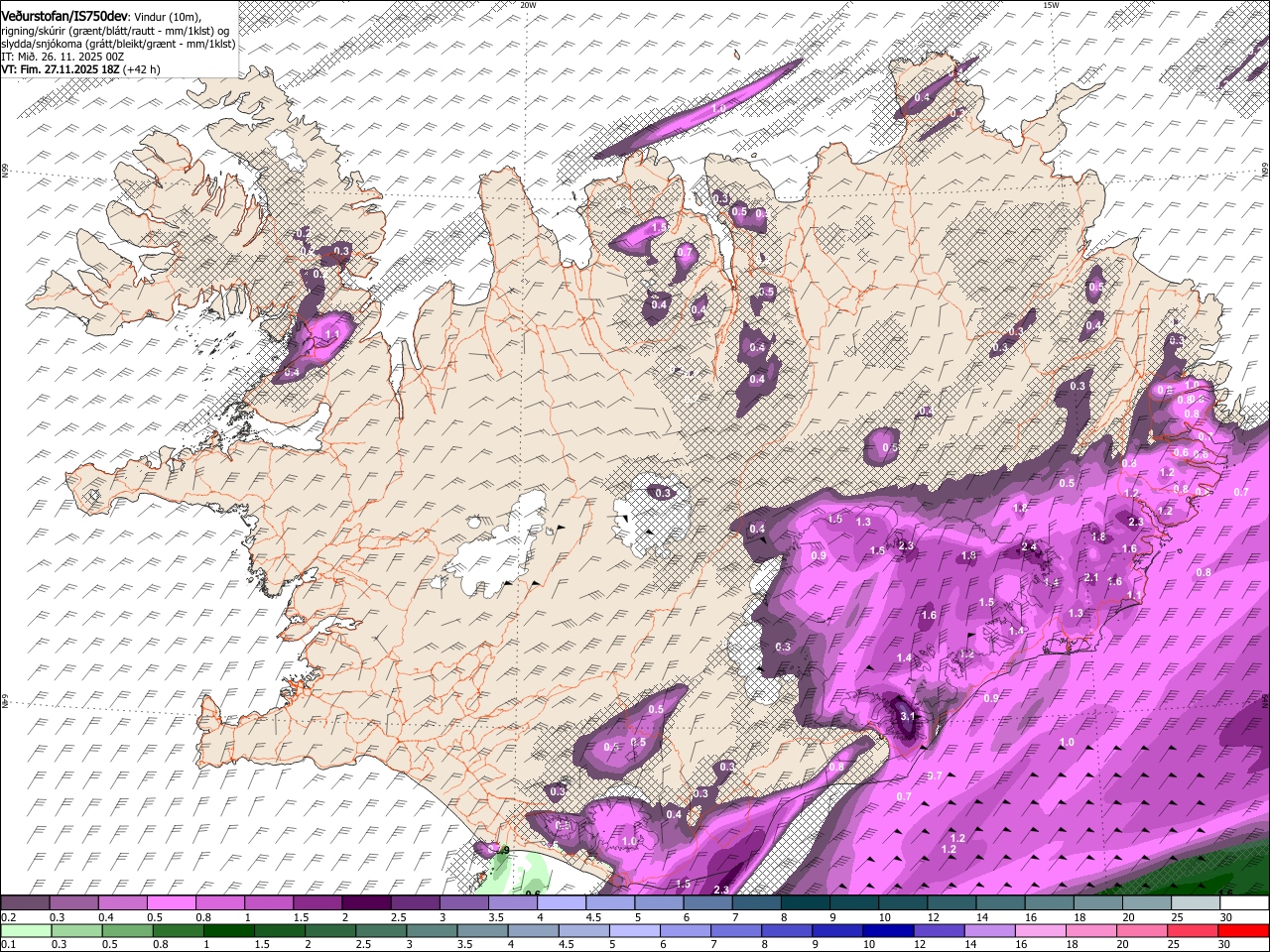Click the slydda/snjókoma legend description line

[118, 44]
